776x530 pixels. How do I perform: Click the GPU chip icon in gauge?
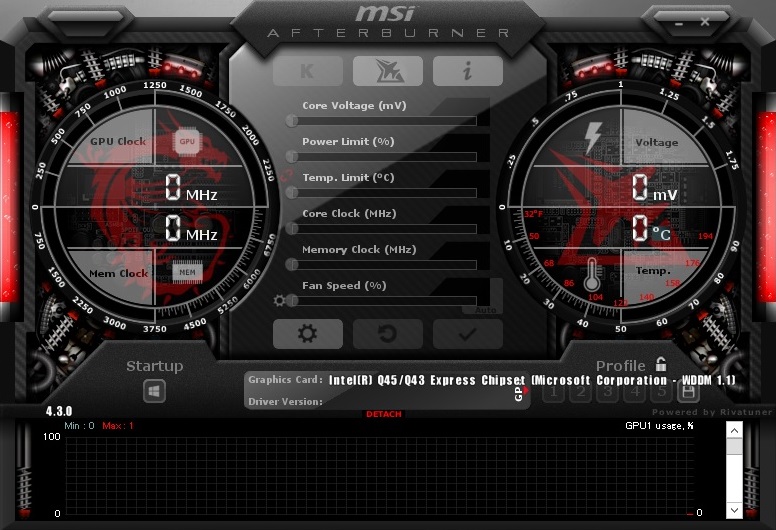tap(187, 142)
